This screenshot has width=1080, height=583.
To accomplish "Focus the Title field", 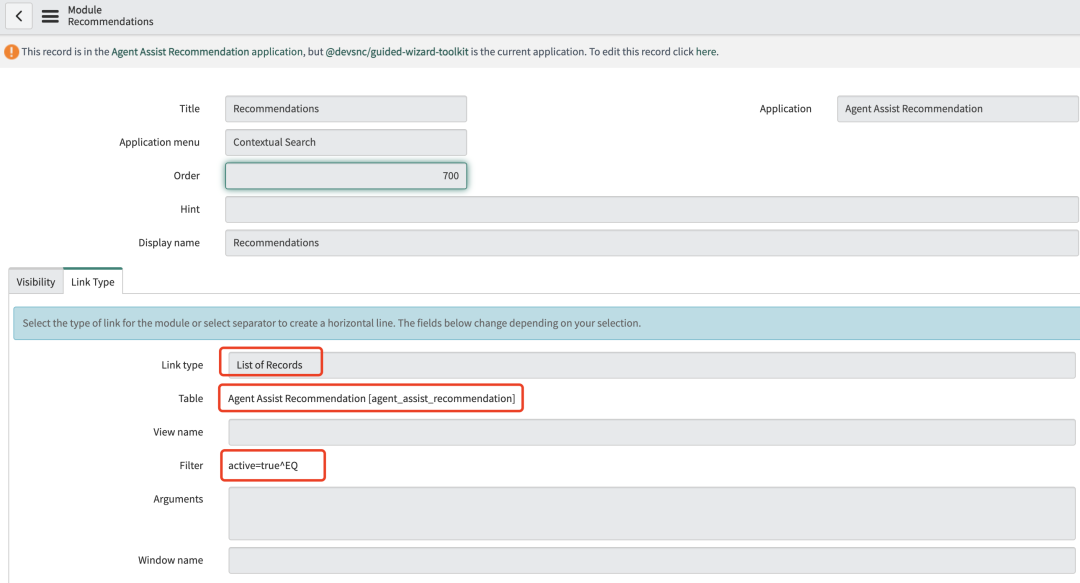I will [346, 109].
